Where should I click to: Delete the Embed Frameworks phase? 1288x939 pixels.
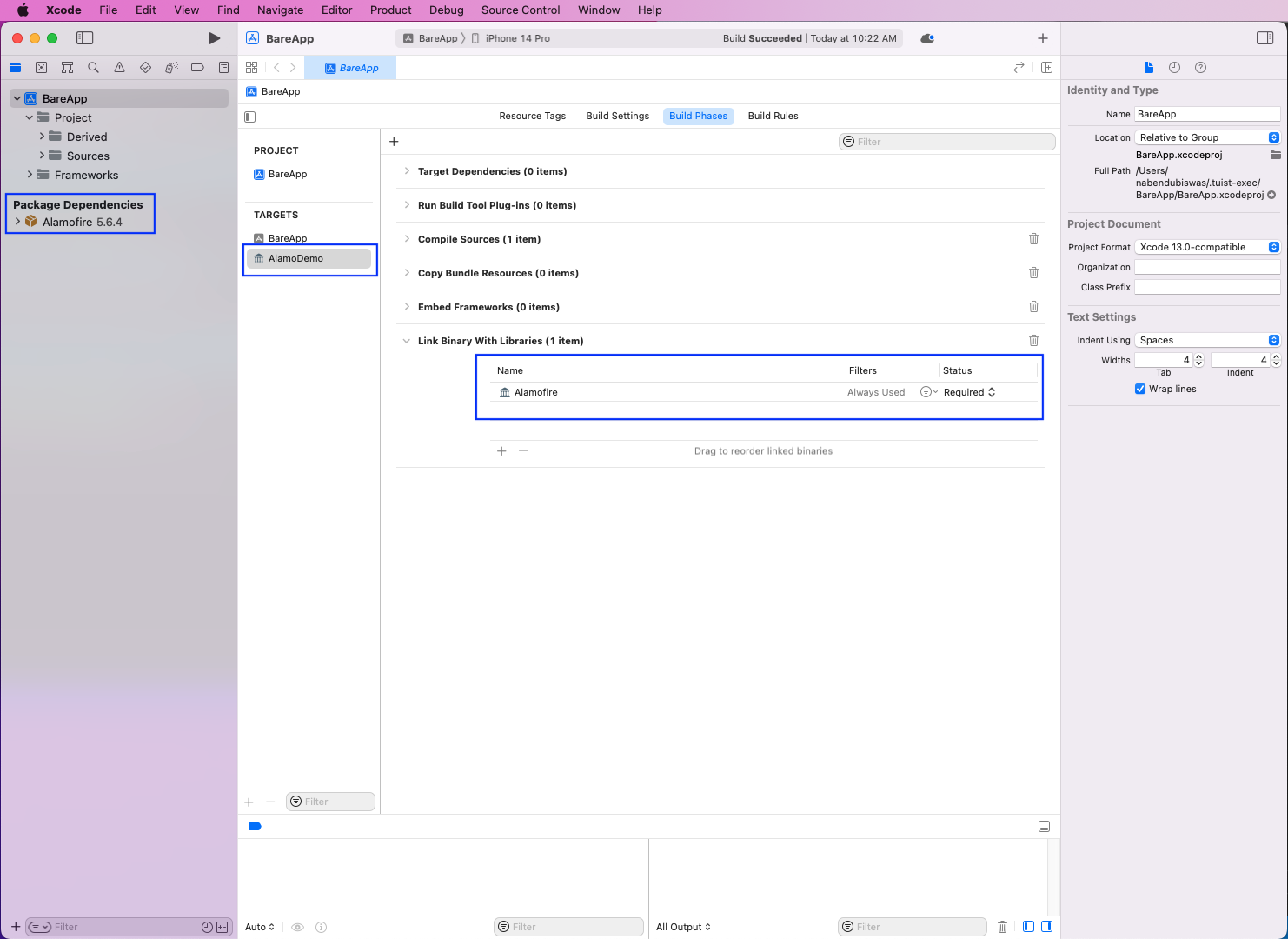[1033, 307]
